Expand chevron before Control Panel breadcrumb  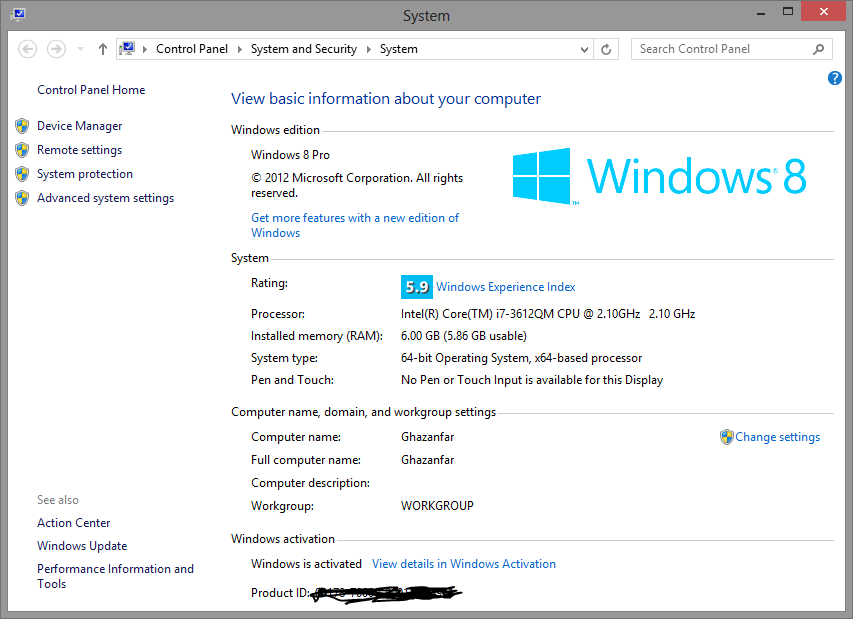pyautogui.click(x=145, y=49)
